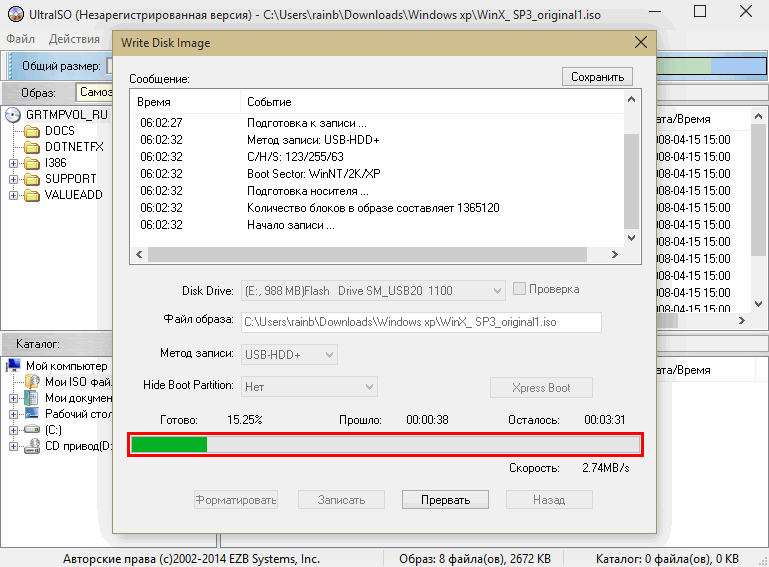This screenshot has height=567, width=769.
Task: Click the Мои документы icon
Action: [31, 398]
